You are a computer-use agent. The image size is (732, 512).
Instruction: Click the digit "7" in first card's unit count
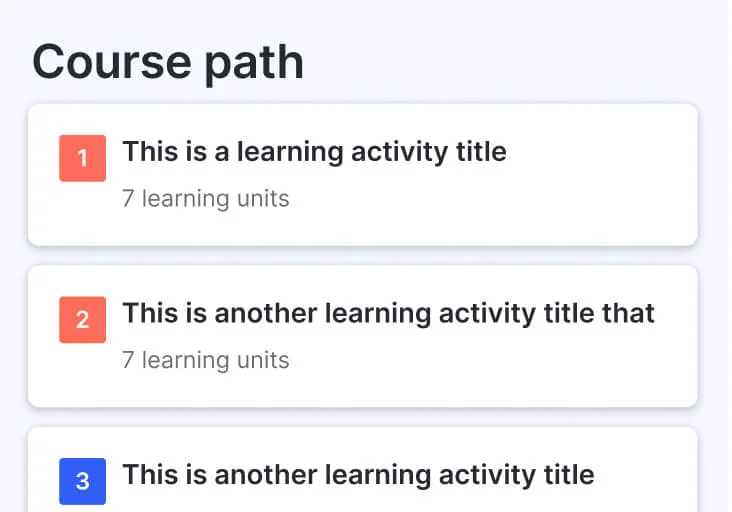(x=128, y=199)
